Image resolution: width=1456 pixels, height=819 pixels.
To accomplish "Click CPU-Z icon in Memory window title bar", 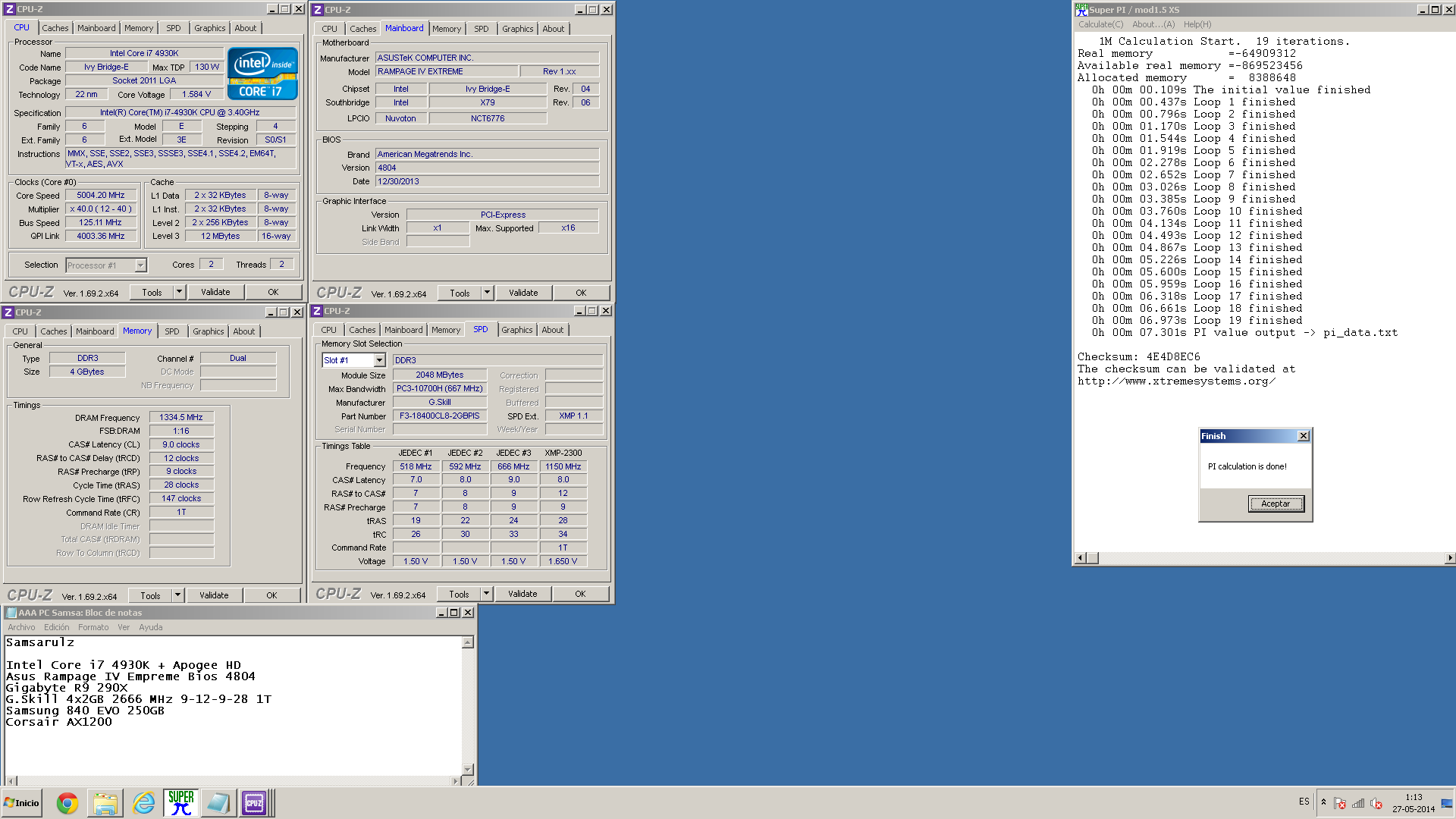I will click(8, 312).
